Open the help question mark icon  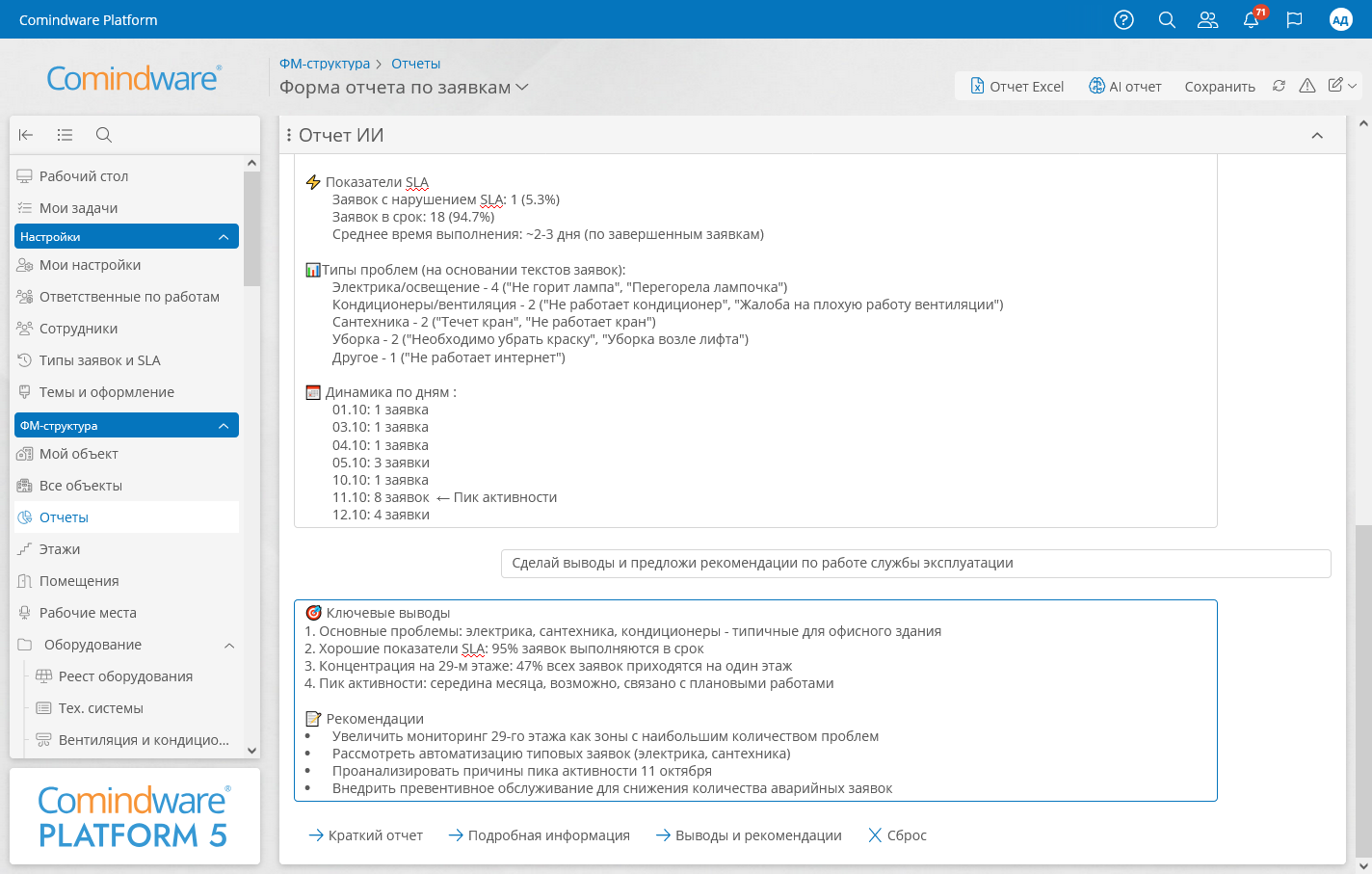[1123, 19]
